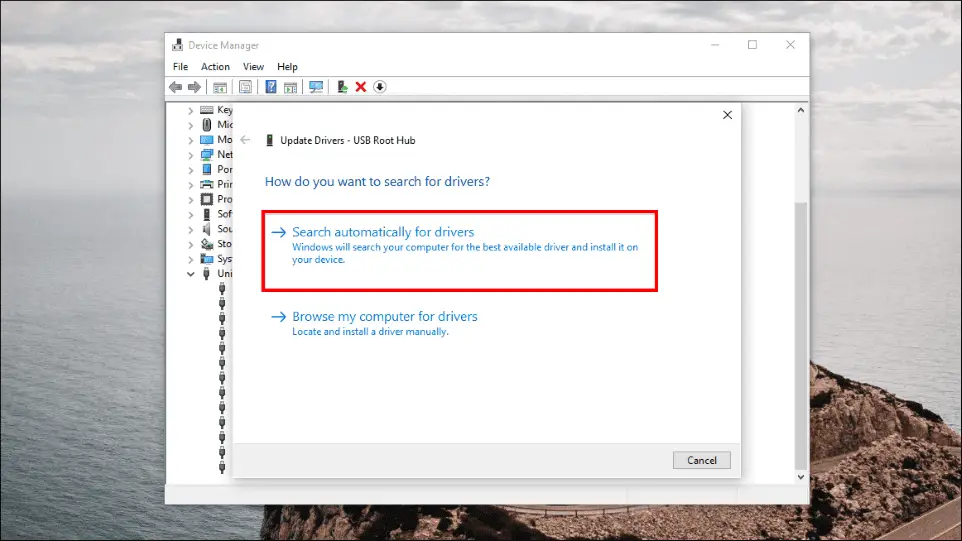Click the scrollbar down arrow
The height and width of the screenshot is (541, 962).
tap(801, 477)
